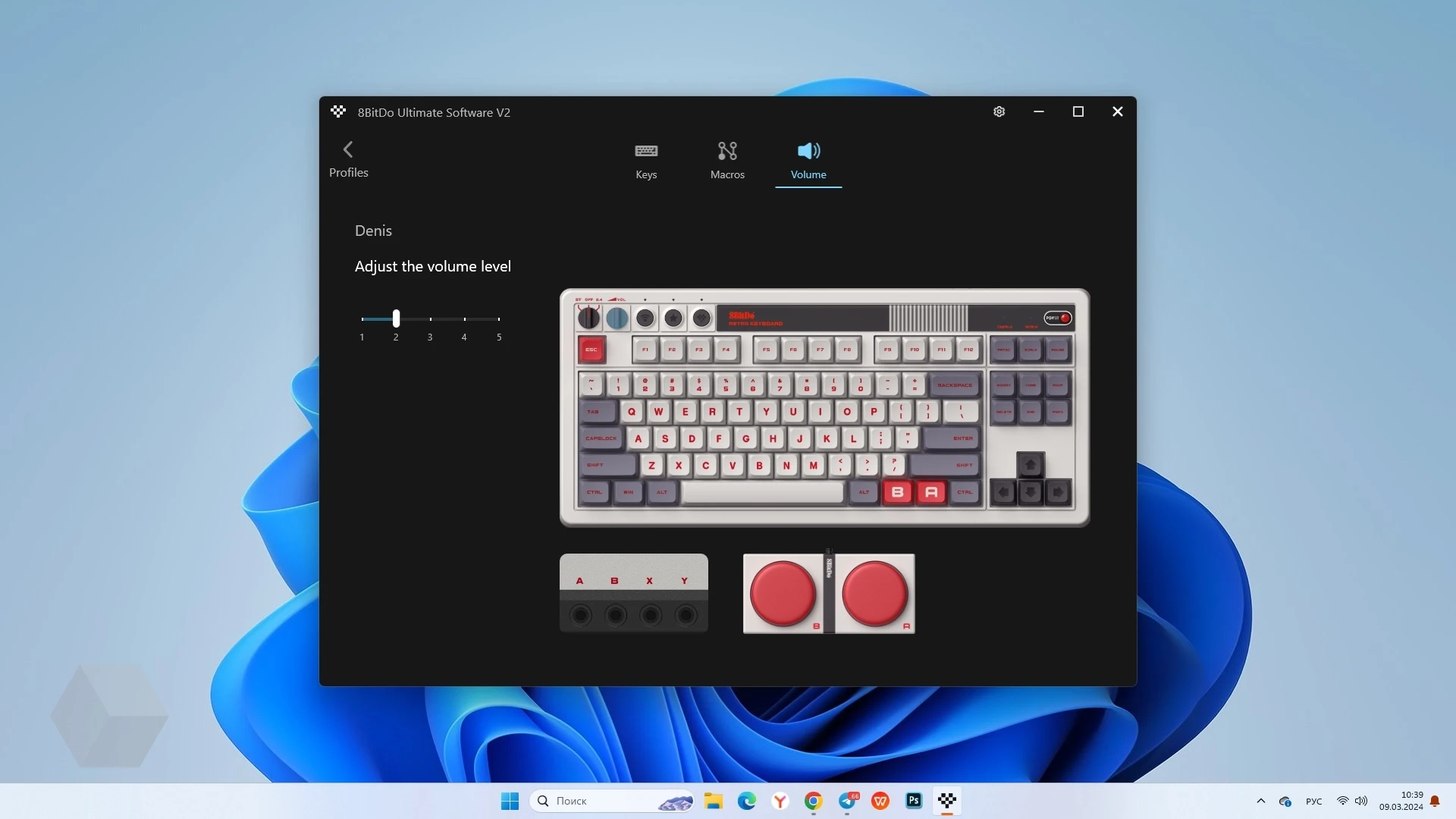Click the taskbar search field
Viewport: 1456px width, 819px height.
click(x=613, y=801)
